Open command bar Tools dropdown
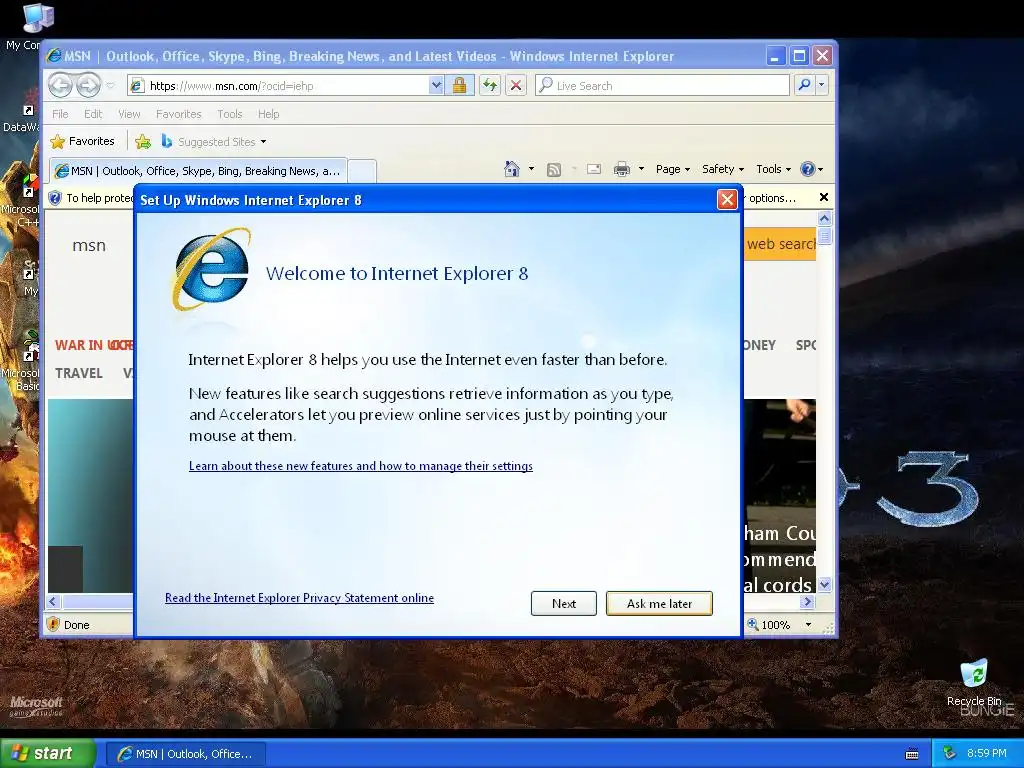This screenshot has height=768, width=1024. click(773, 169)
